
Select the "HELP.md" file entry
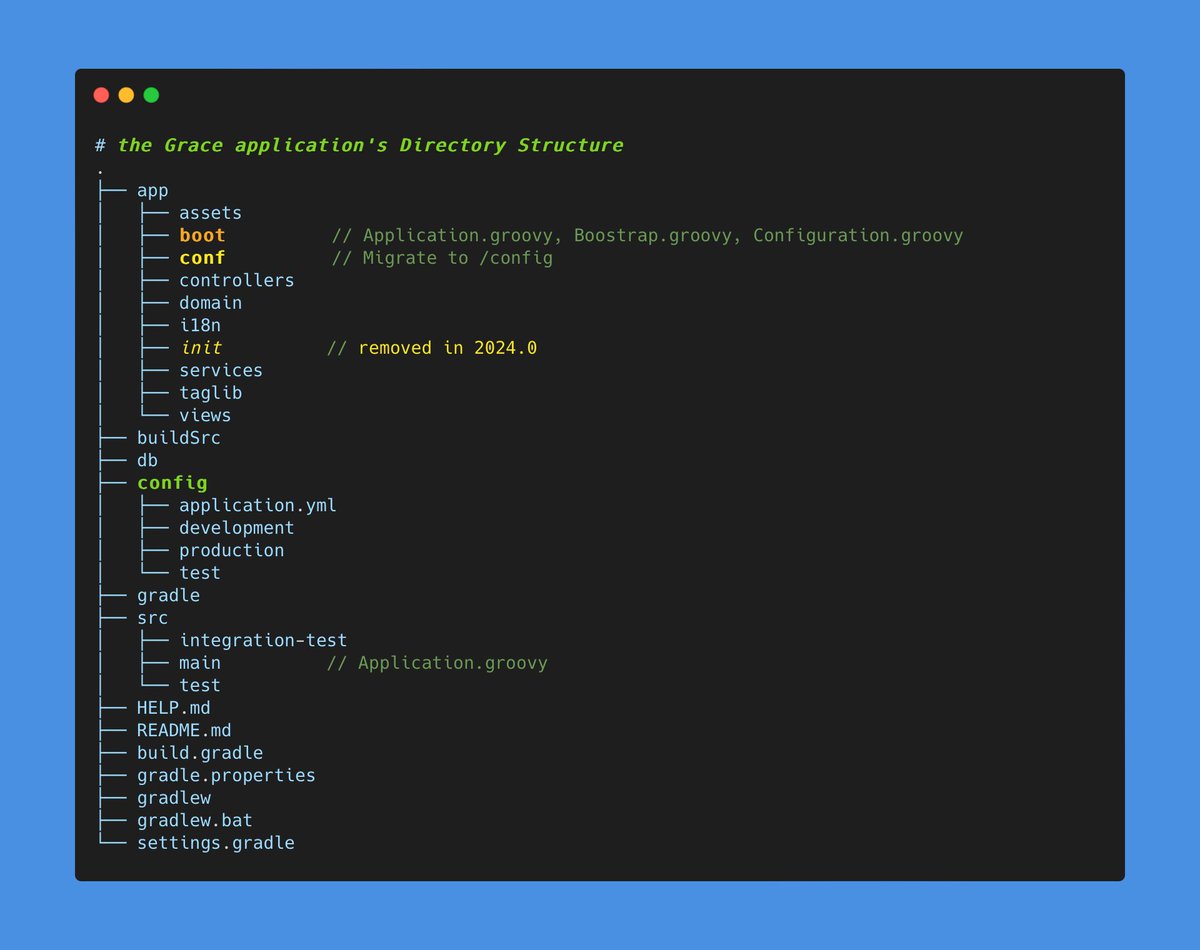pyautogui.click(x=174, y=708)
